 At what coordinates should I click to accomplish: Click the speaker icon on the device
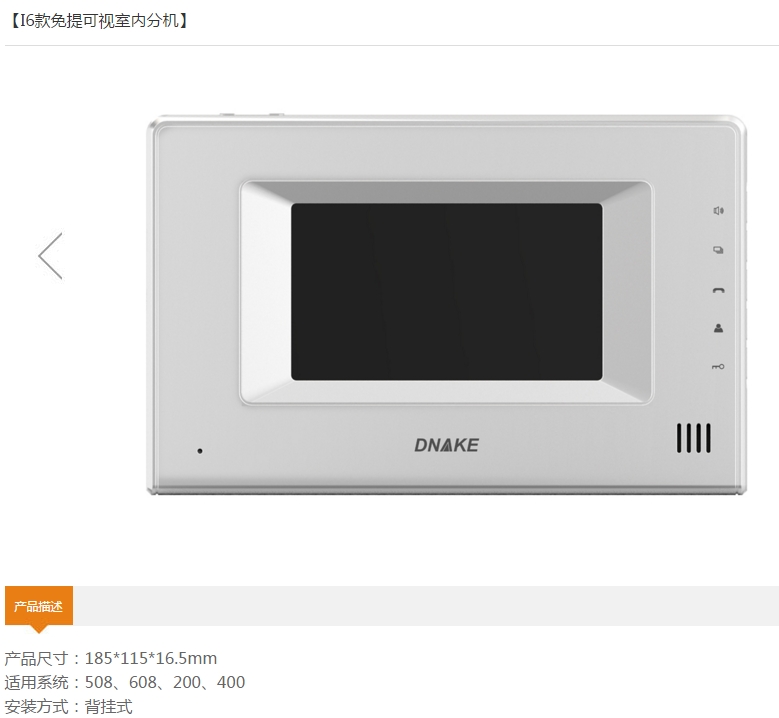pos(718,211)
